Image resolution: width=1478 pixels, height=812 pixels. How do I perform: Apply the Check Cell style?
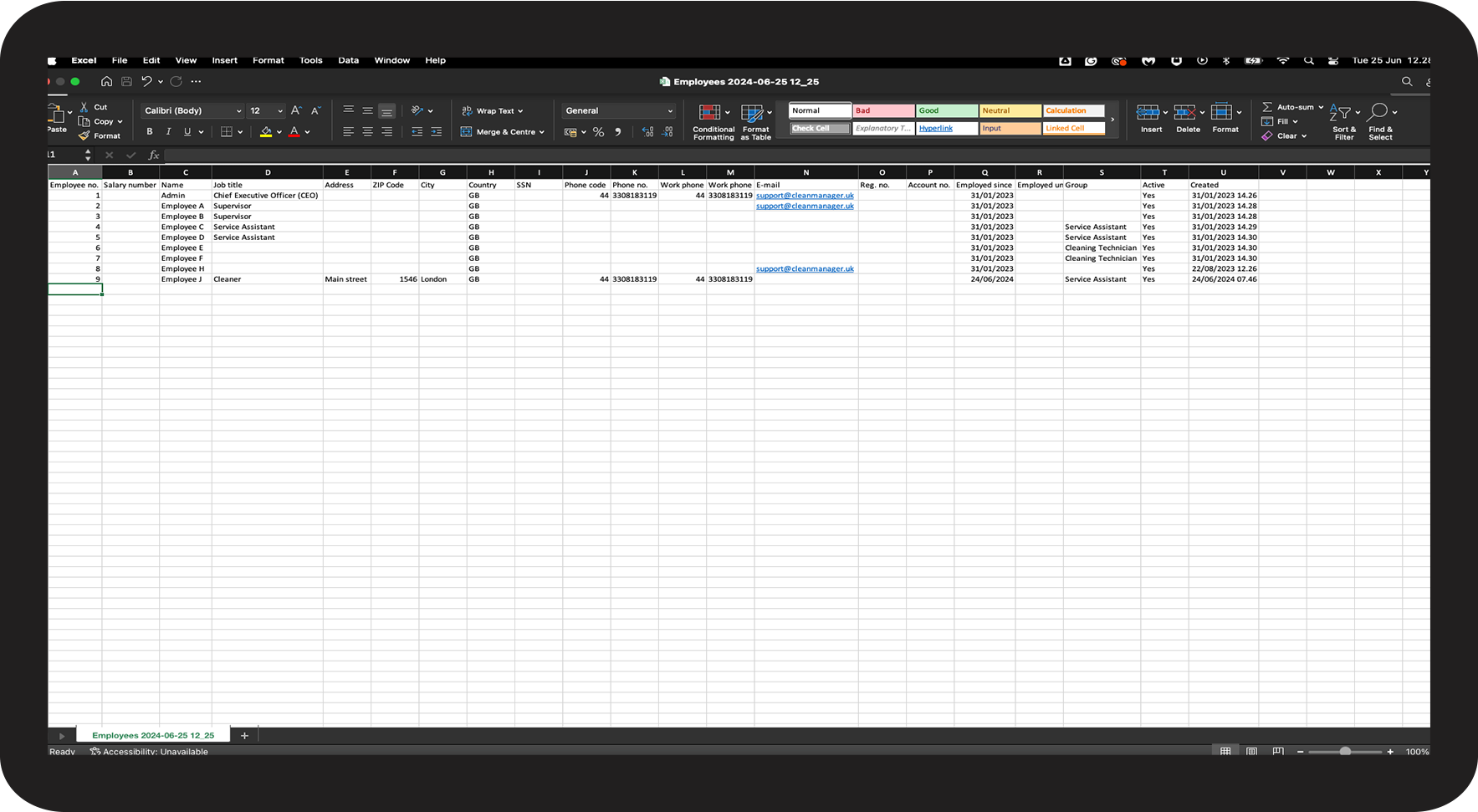coord(820,129)
